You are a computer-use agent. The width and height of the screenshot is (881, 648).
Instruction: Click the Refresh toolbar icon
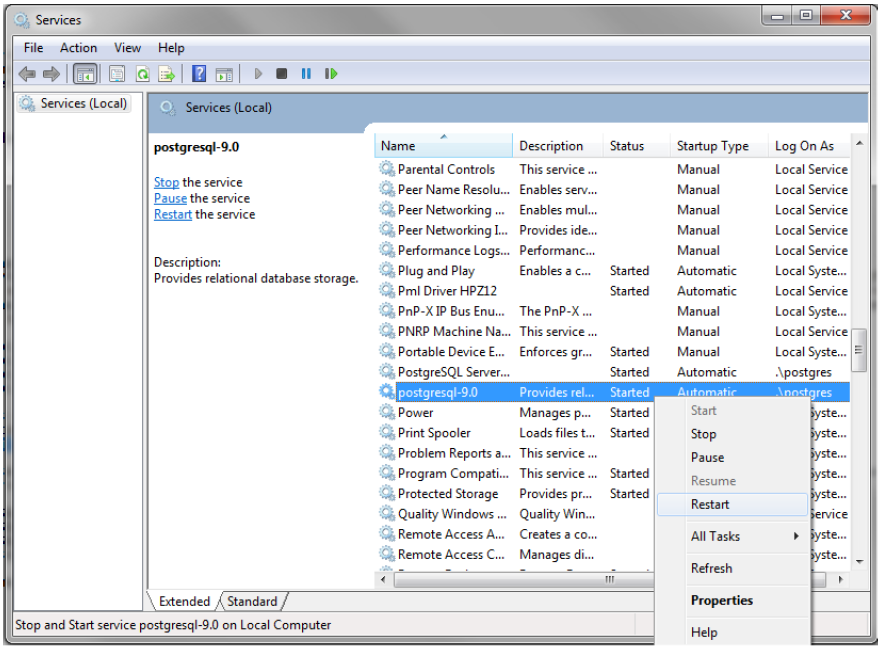tap(143, 74)
